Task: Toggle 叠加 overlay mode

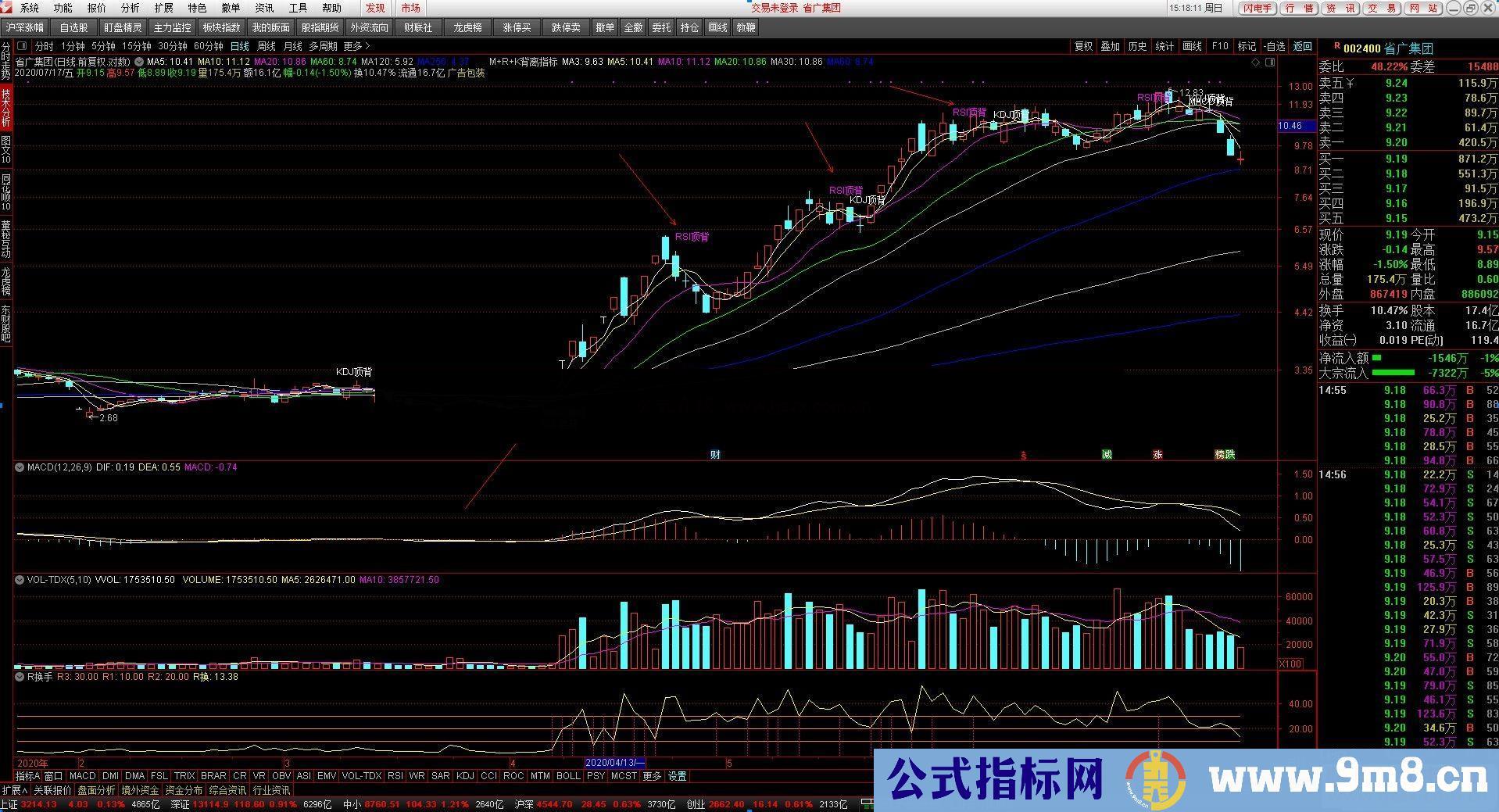Action: 1110,46
